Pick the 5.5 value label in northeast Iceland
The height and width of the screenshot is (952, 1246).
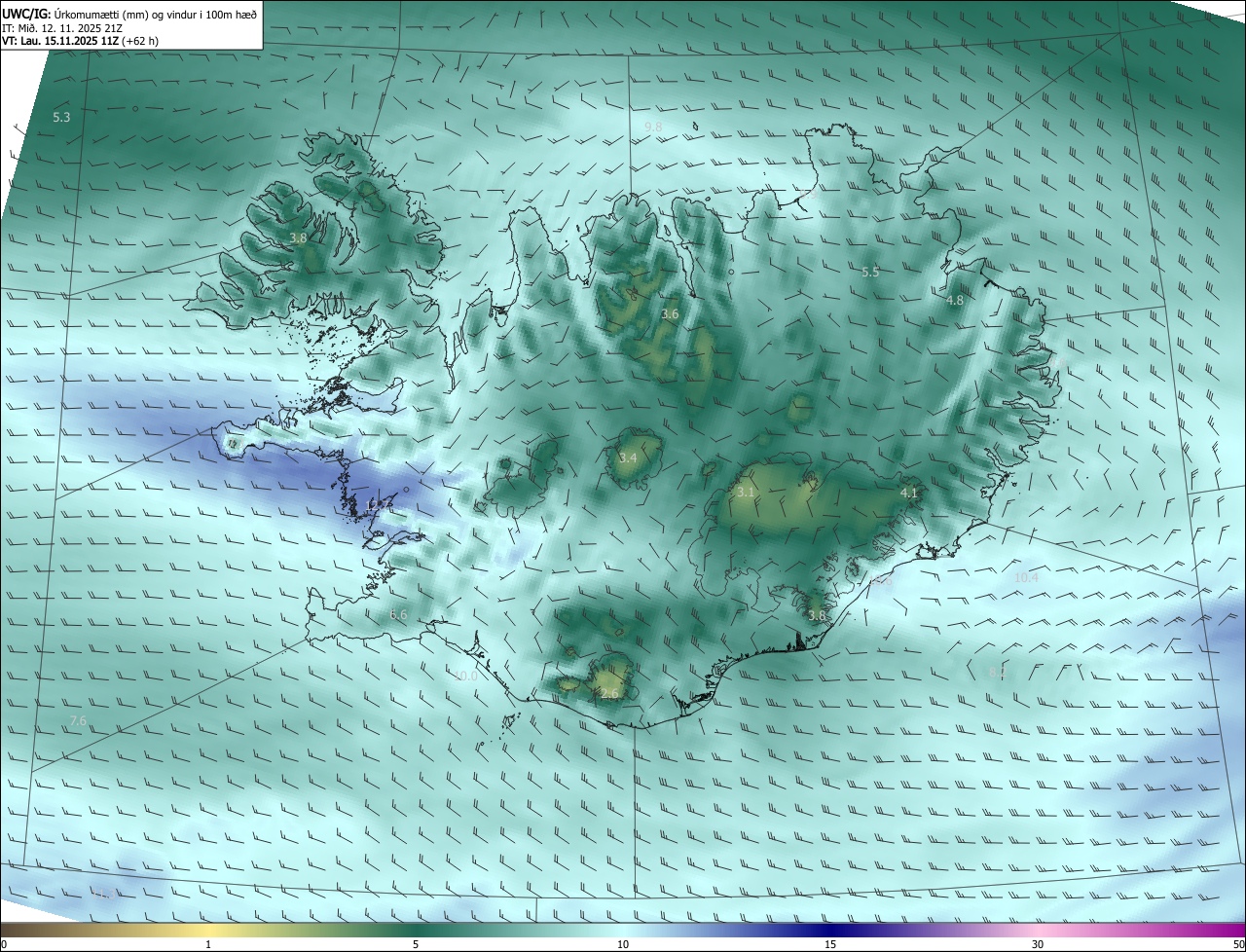coord(870,273)
